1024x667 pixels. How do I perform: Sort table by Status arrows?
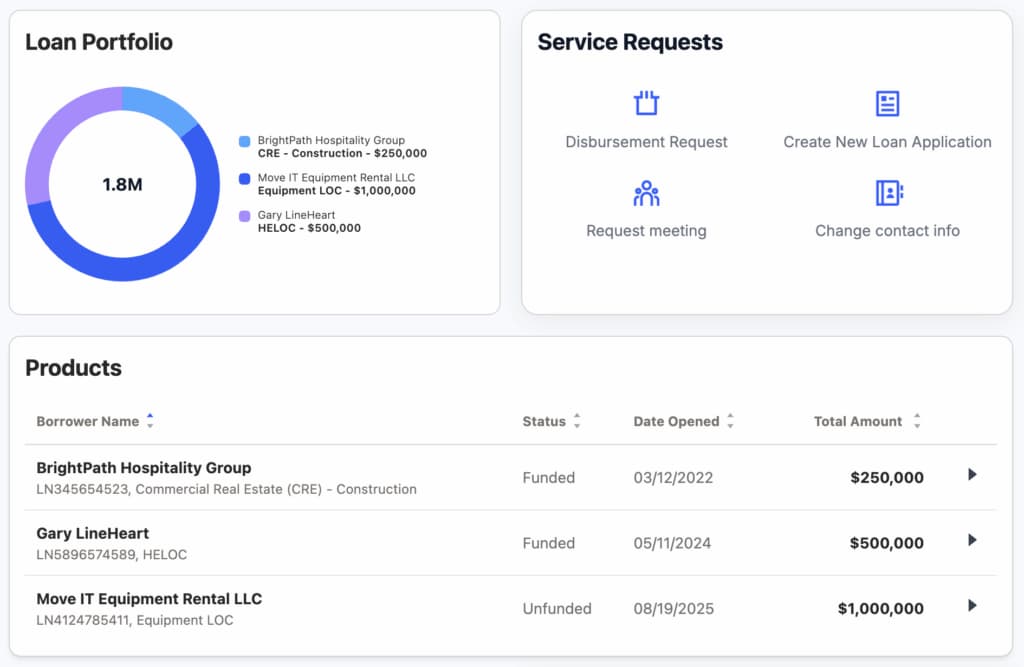coord(577,421)
